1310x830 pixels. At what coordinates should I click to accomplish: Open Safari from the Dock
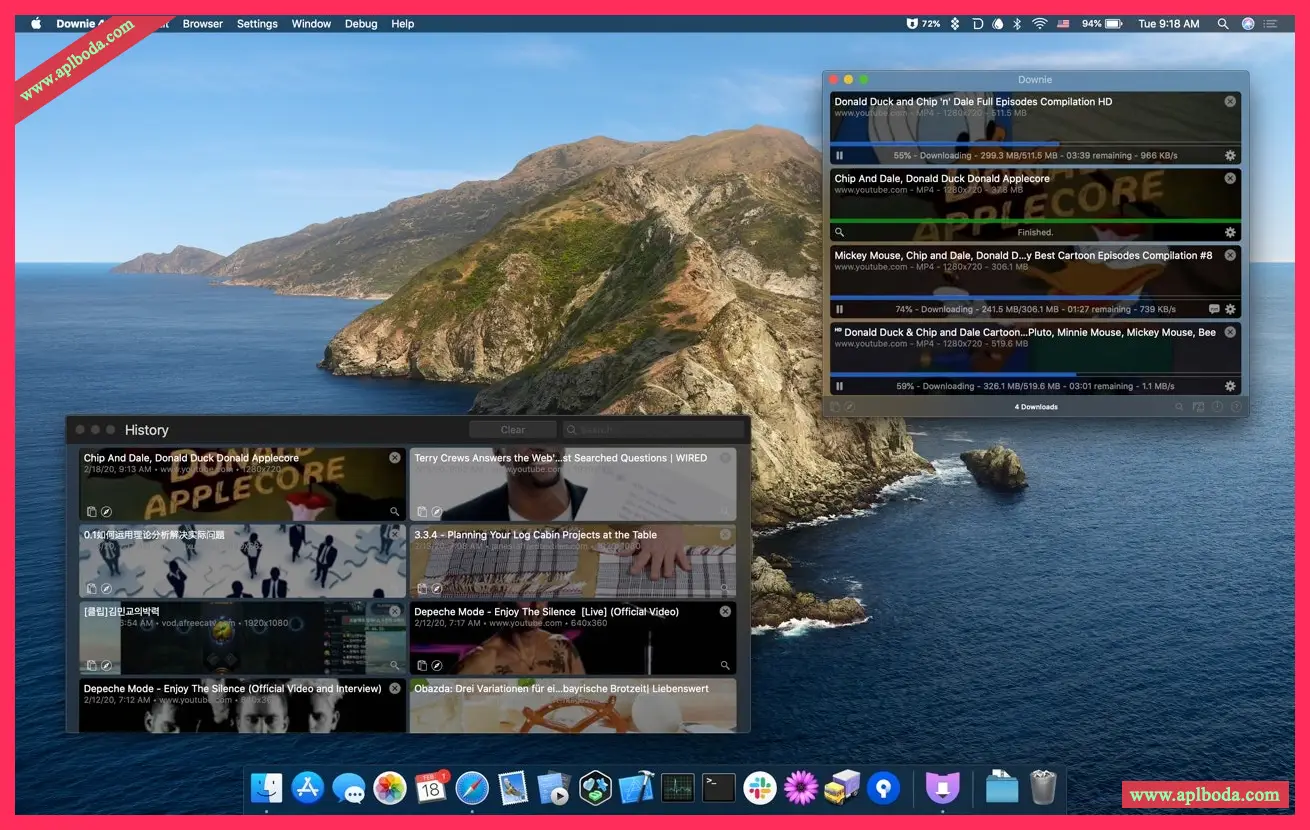472,788
